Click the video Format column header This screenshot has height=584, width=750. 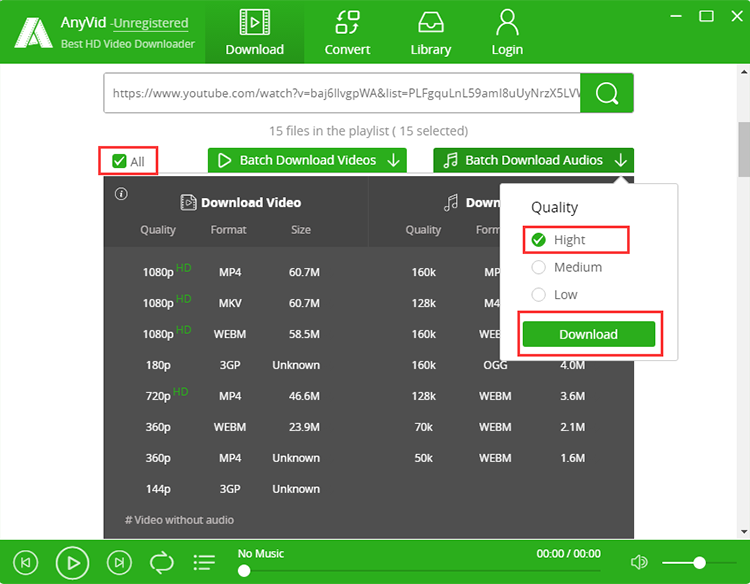(228, 230)
